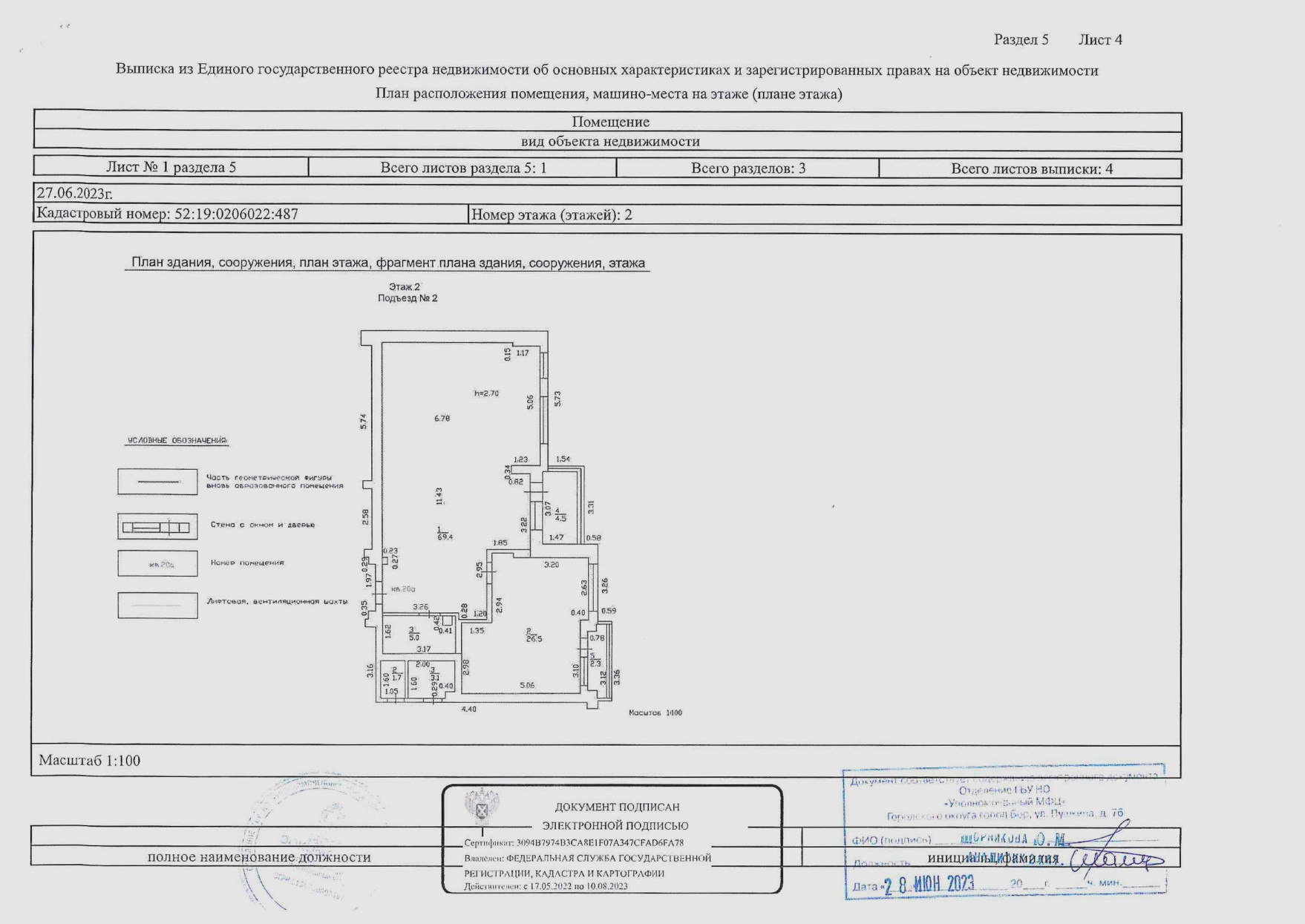Click the legend text "Лифтовая, вентиляционная шахты"
The width and height of the screenshot is (1305, 924).
pos(278,601)
